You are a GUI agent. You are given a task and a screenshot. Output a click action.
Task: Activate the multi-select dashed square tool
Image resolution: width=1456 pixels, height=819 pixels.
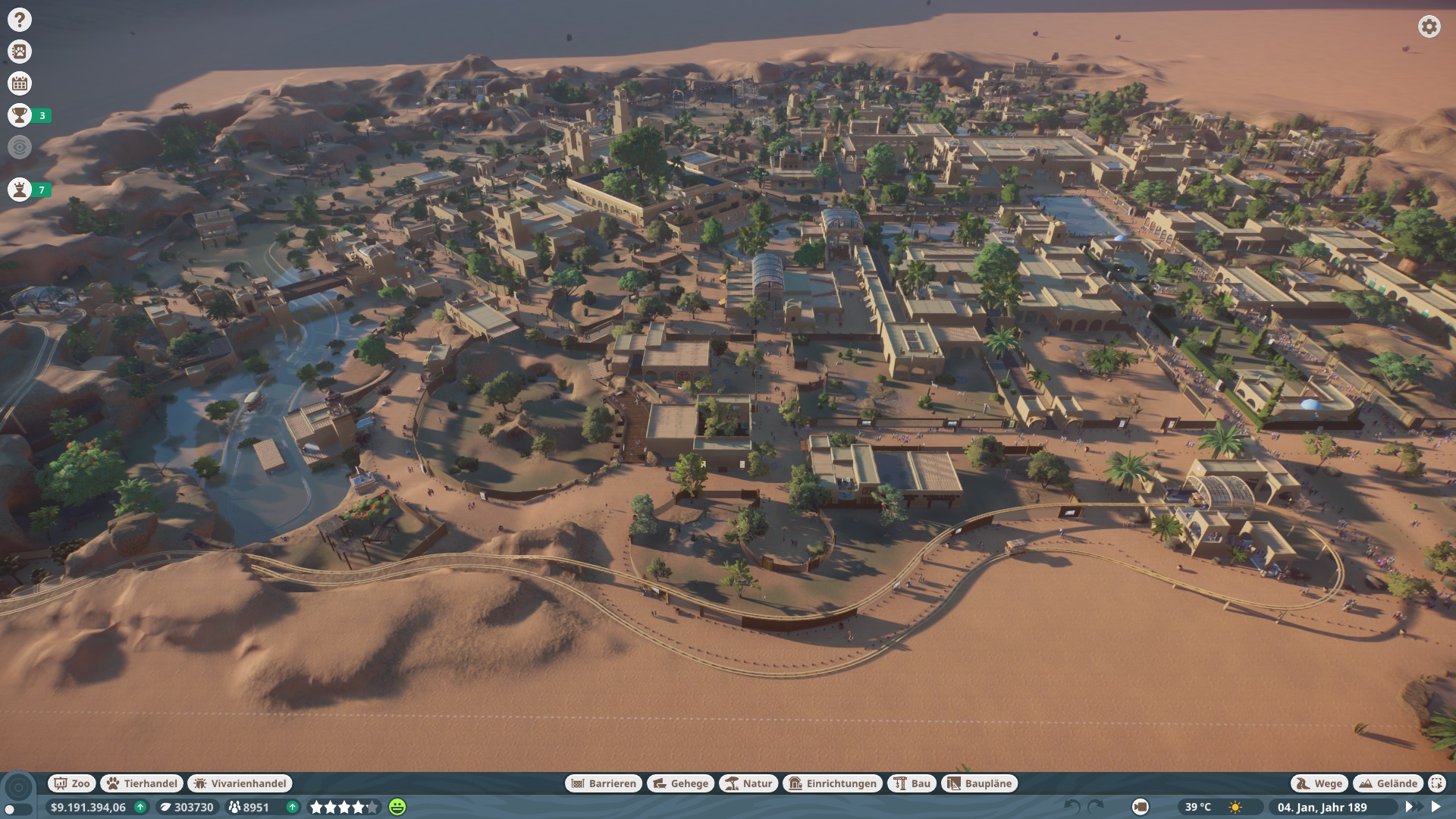click(1437, 783)
